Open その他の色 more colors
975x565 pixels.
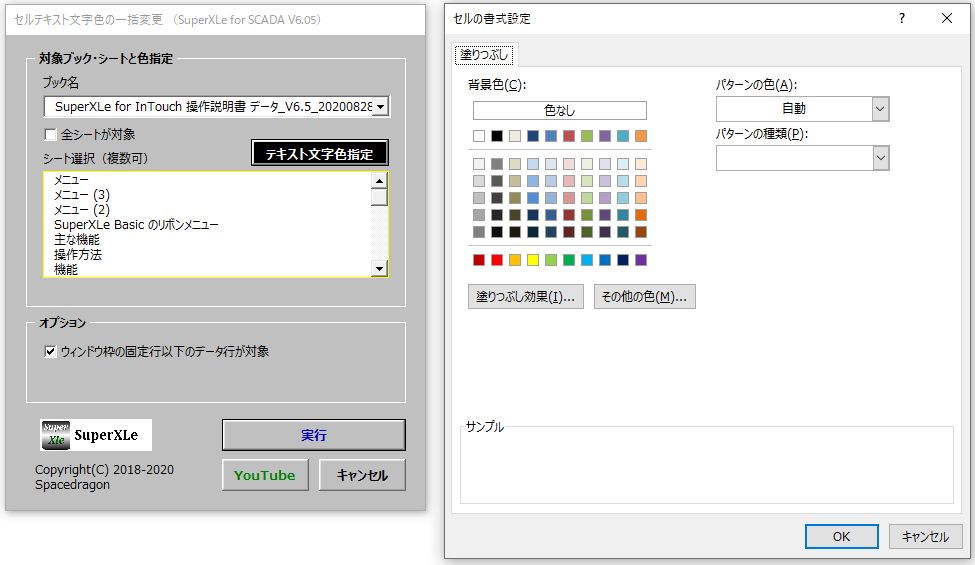click(644, 296)
